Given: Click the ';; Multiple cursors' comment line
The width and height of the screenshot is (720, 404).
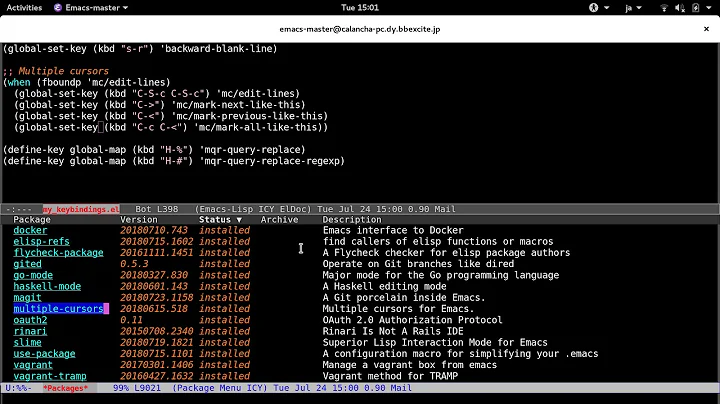Looking at the screenshot, I should [56, 71].
